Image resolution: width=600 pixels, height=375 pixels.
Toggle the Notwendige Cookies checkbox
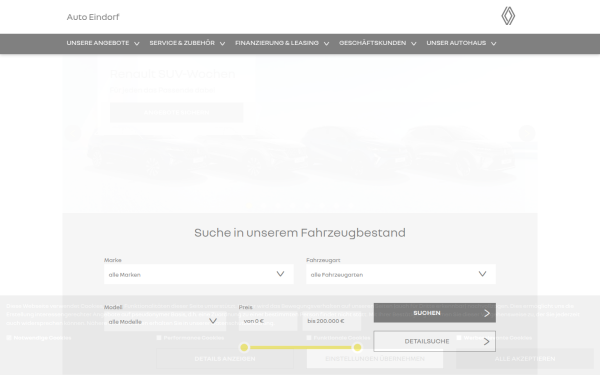pyautogui.click(x=9, y=338)
